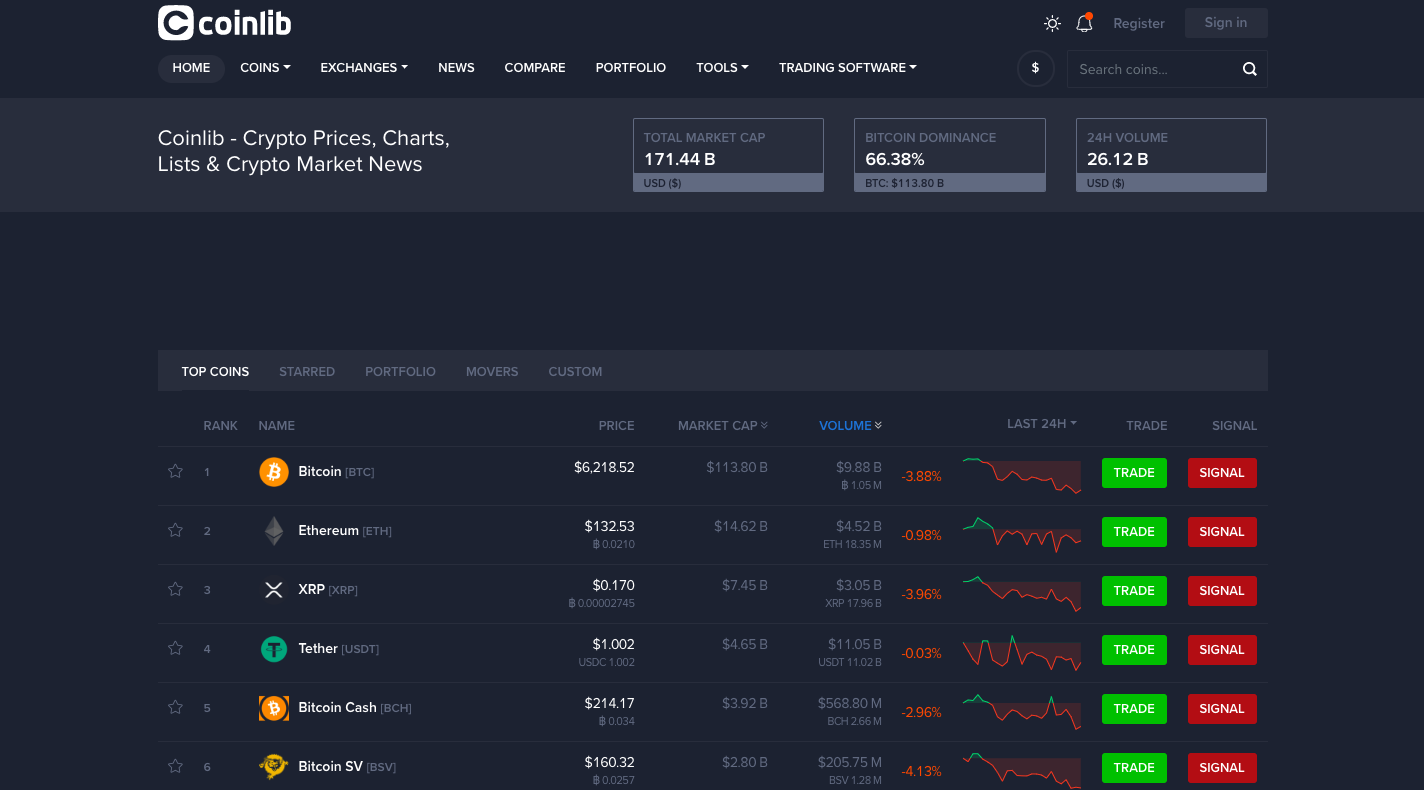Screen dimensions: 1424x790
Task: Click Signal button for Bitcoin SV
Action: pyautogui.click(x=1222, y=768)
